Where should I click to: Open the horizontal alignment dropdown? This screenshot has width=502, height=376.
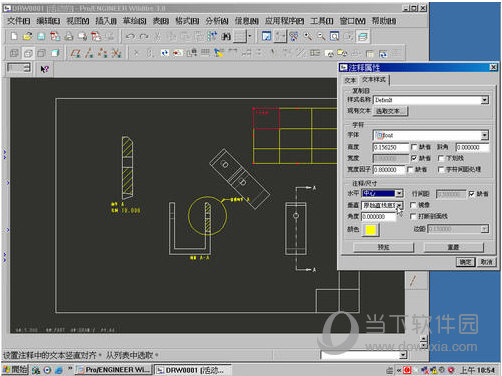coord(399,193)
